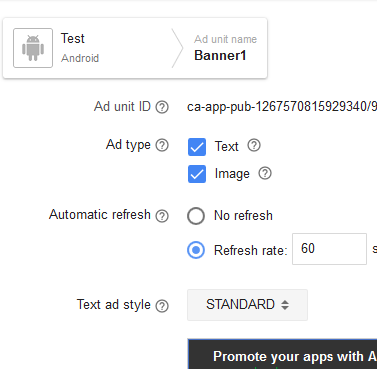Select the No refresh radio option

pos(196,216)
